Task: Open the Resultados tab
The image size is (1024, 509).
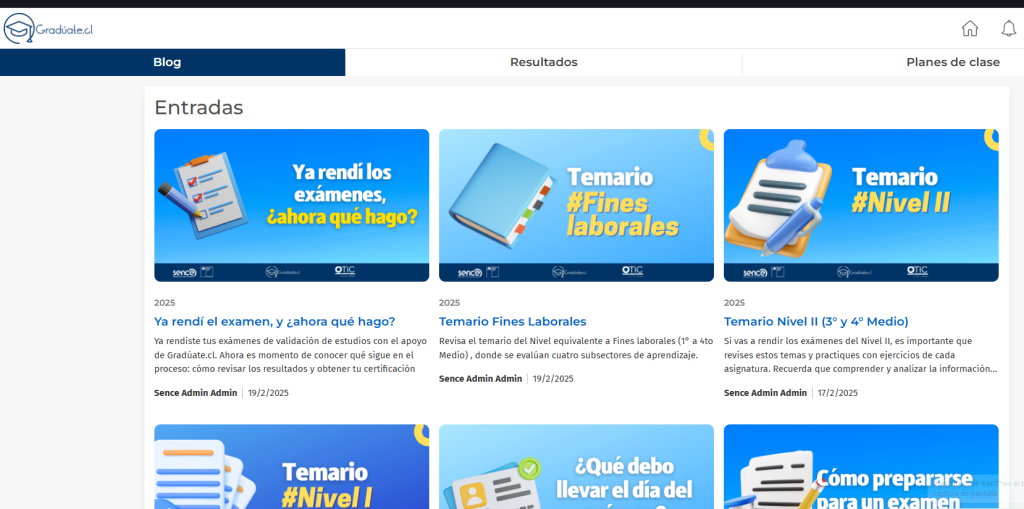Action: [x=543, y=62]
